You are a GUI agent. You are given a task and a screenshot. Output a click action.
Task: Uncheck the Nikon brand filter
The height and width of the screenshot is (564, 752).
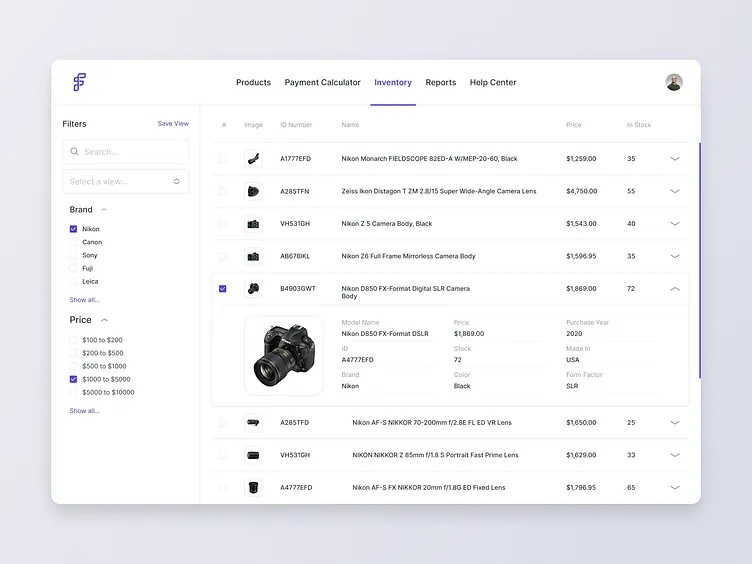pos(73,229)
